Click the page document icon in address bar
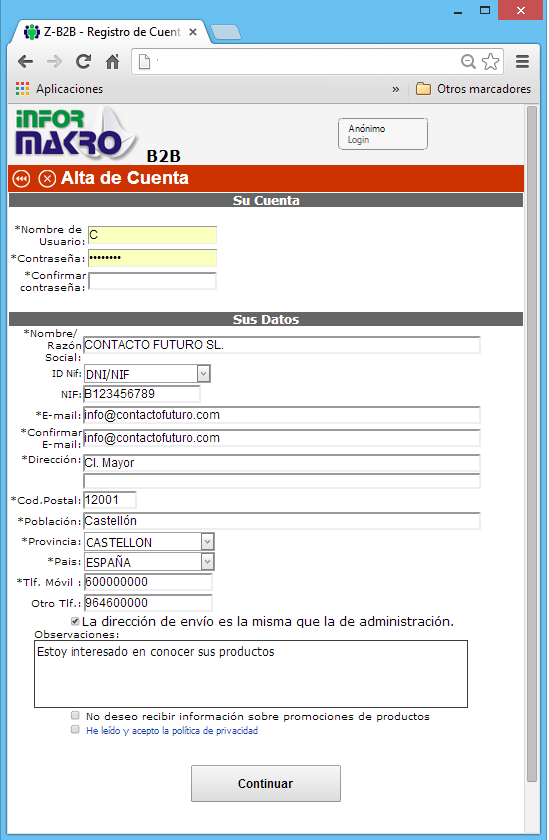This screenshot has height=840, width=549. 145,62
